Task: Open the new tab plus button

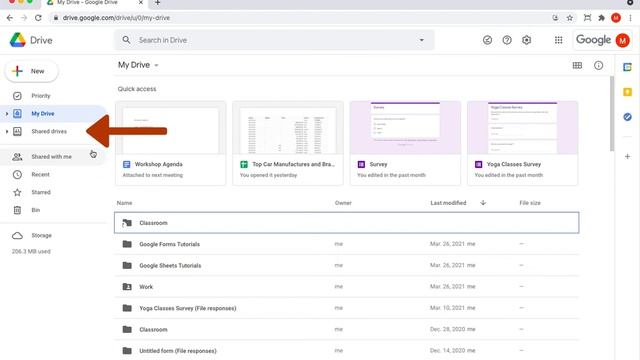Action: tap(158, 3)
